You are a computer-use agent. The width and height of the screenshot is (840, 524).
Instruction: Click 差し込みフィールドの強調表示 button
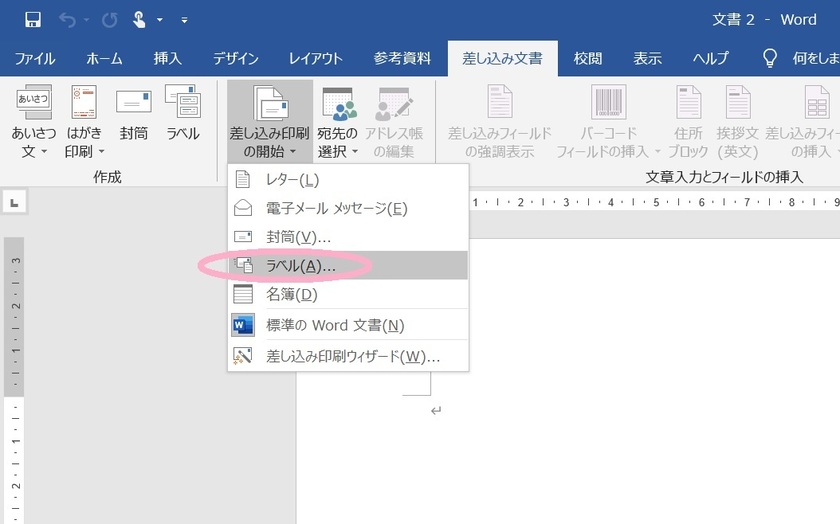(x=499, y=122)
